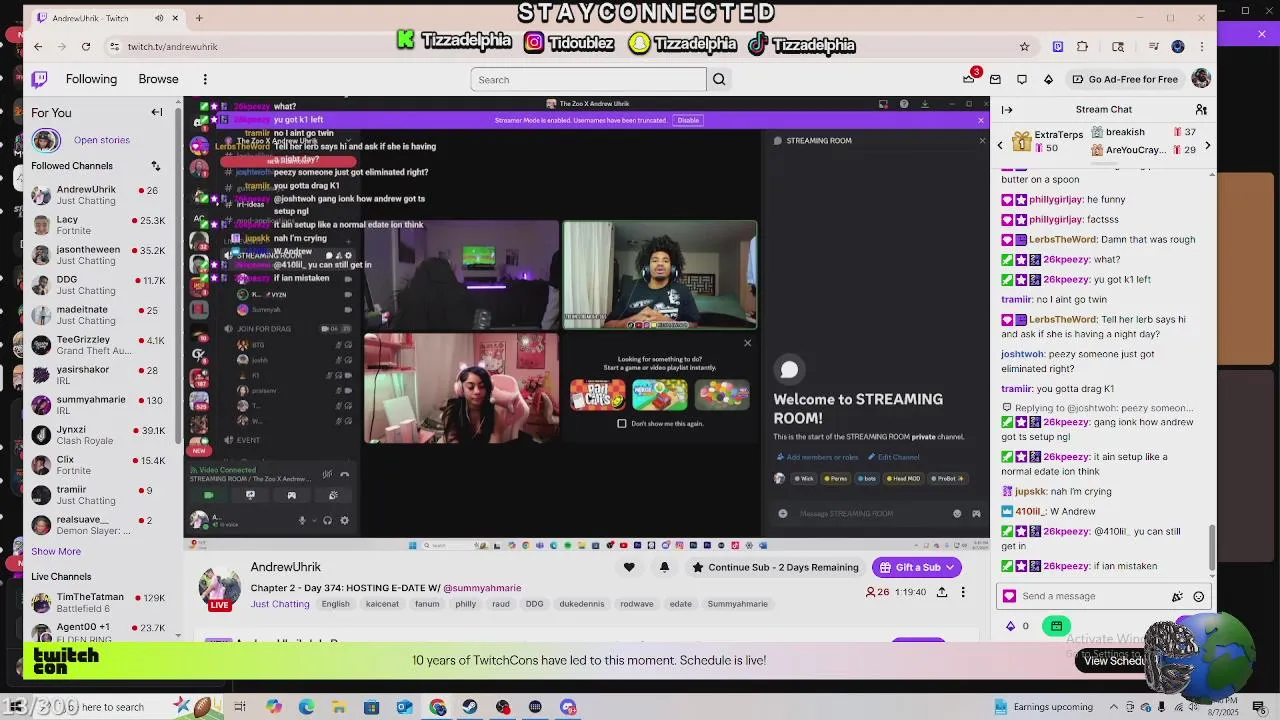This screenshot has width=1280, height=720.
Task: Click the Twitch search magnifier button
Action: 719,80
